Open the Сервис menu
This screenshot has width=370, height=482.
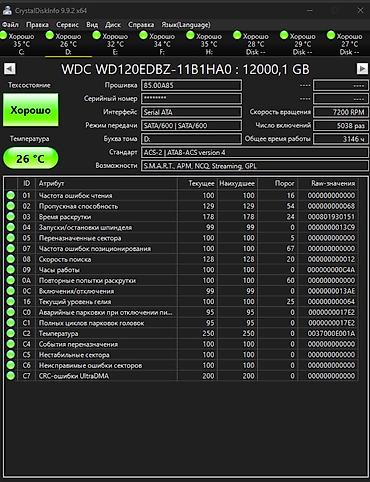[x=67, y=25]
